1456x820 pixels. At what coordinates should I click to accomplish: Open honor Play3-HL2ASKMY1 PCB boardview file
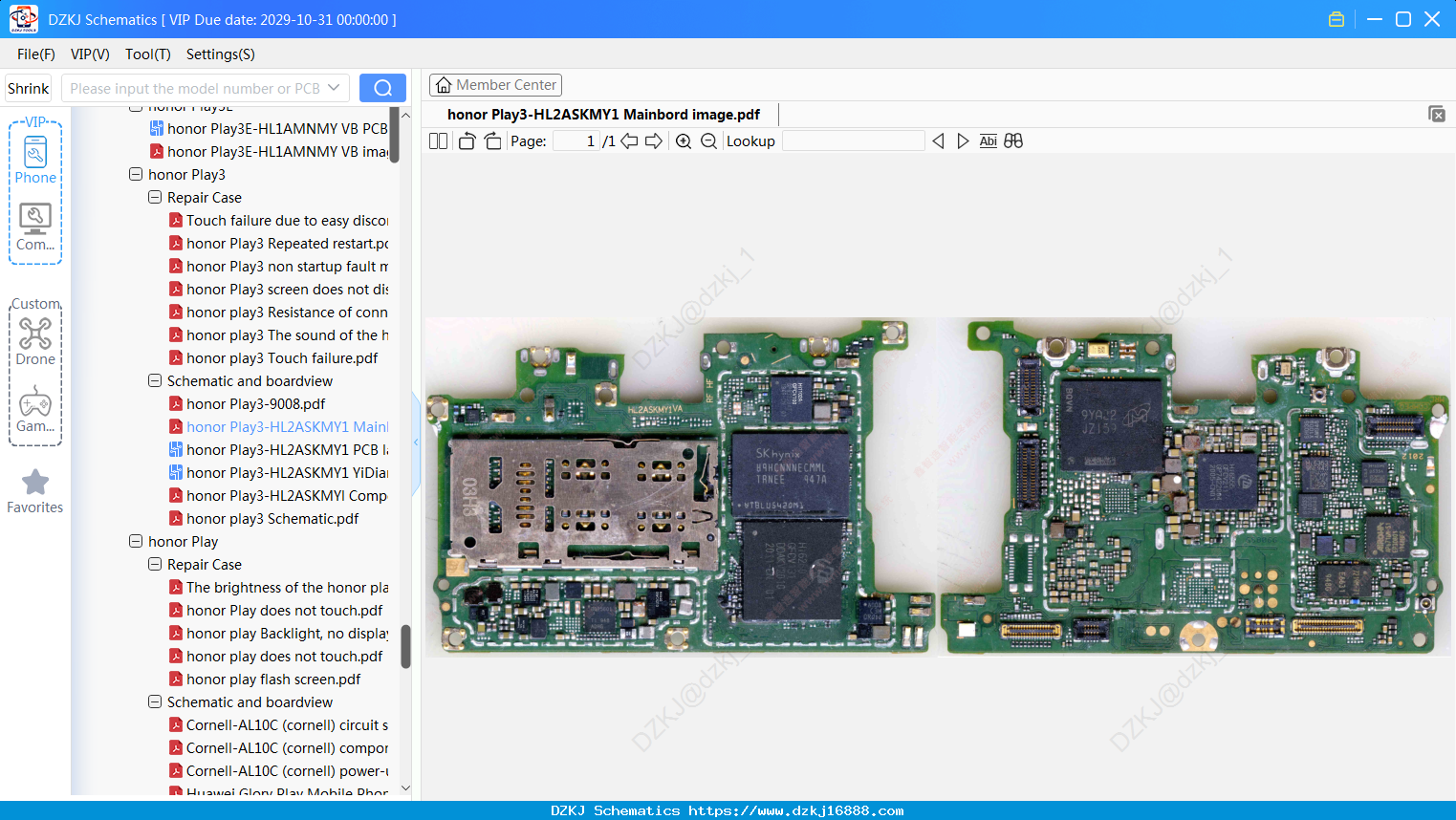[278, 450]
